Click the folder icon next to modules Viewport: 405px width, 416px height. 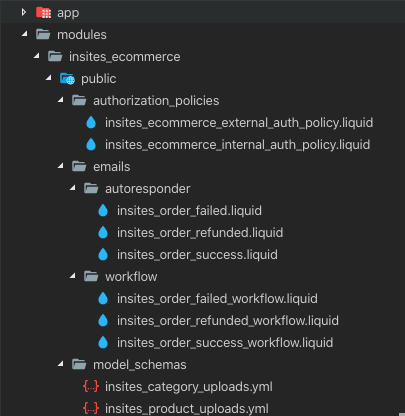point(43,34)
